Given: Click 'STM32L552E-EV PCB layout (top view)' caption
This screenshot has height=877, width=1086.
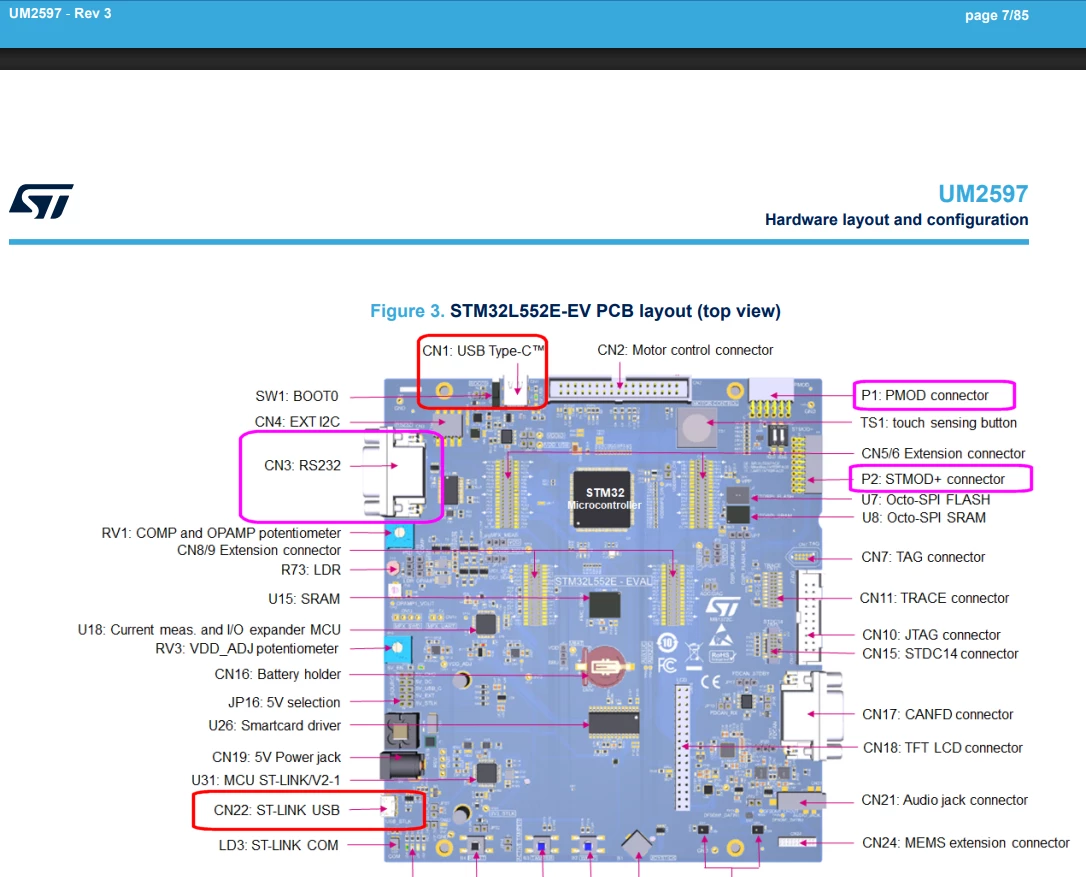Looking at the screenshot, I should (x=615, y=311).
